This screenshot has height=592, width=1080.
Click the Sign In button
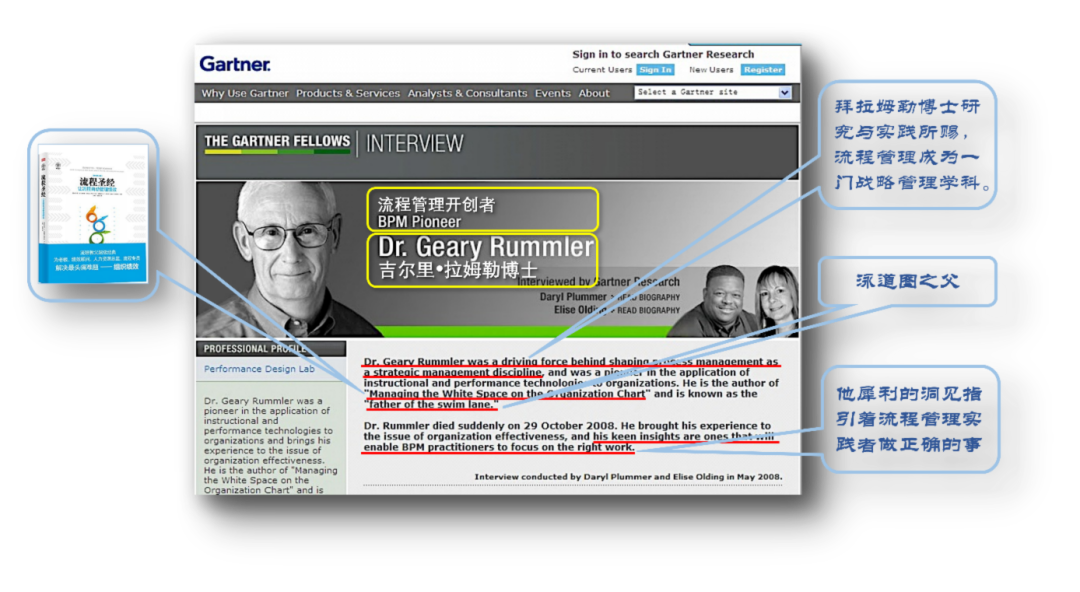654,70
